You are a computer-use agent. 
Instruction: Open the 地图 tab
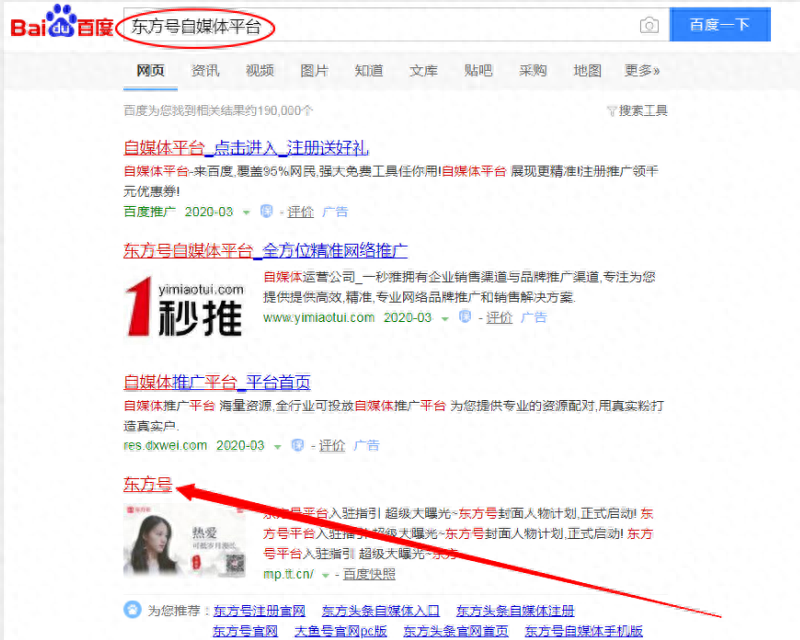coord(587,70)
